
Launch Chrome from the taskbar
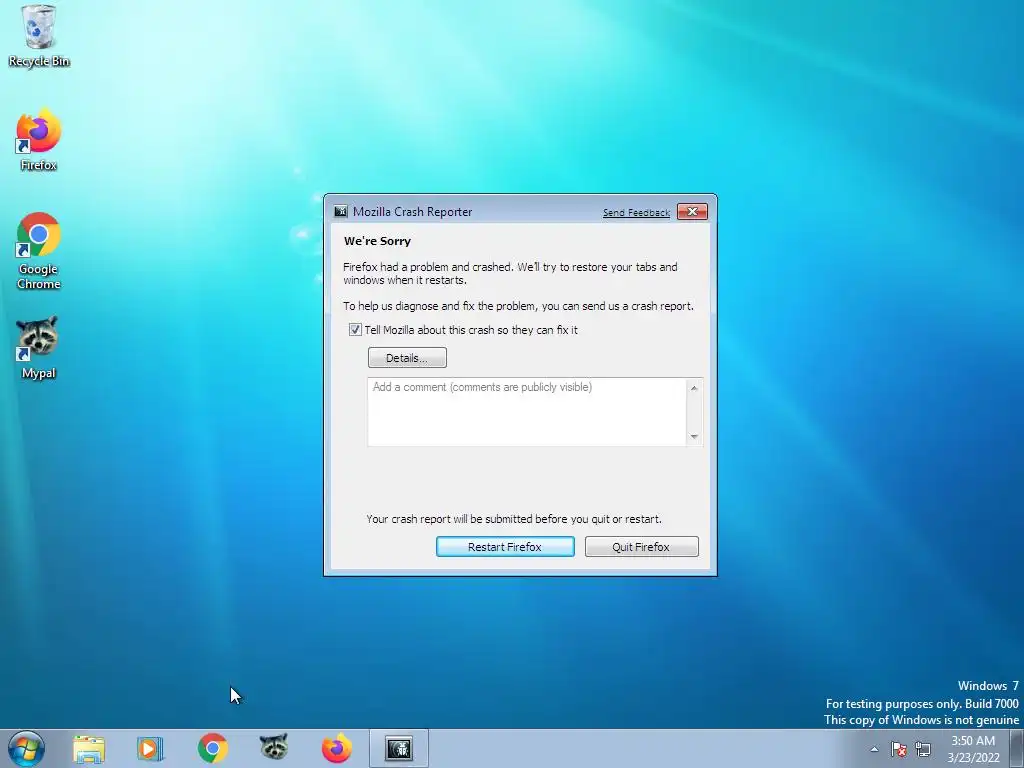[212, 748]
